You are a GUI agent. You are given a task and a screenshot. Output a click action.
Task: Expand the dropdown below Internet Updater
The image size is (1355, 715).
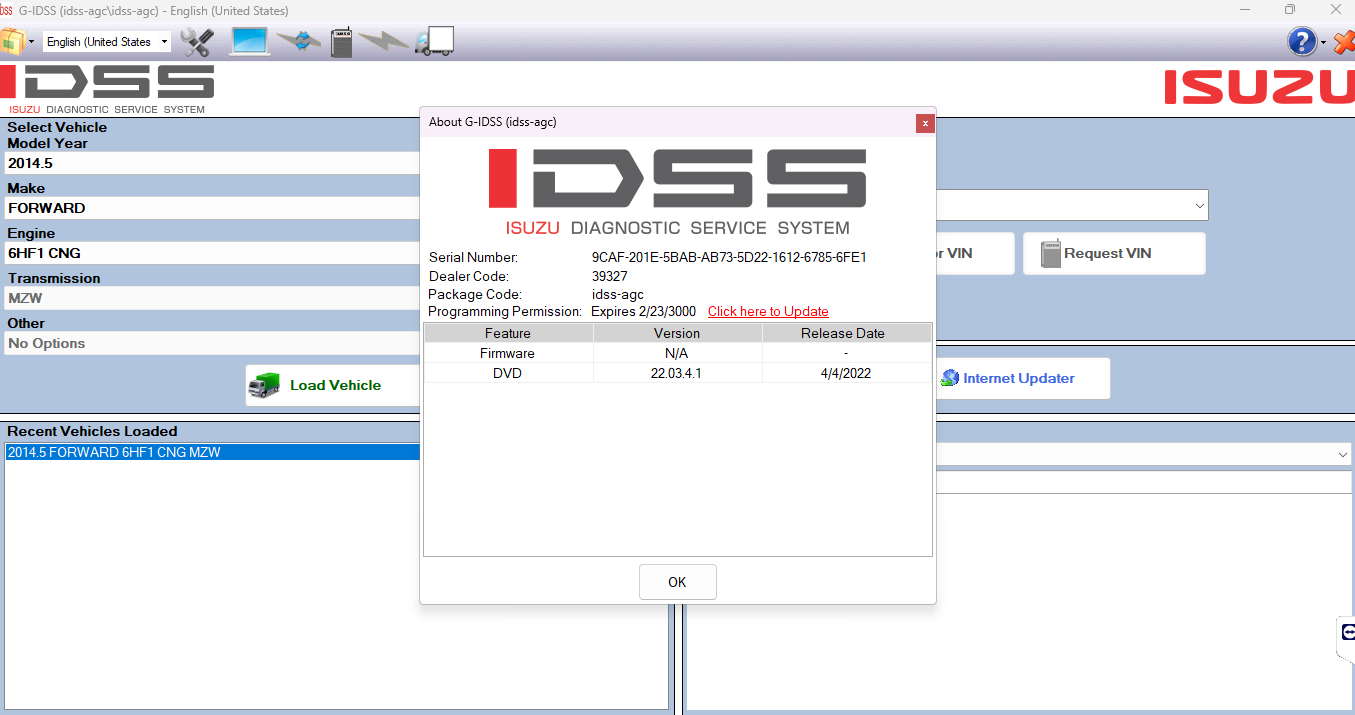coord(1342,454)
